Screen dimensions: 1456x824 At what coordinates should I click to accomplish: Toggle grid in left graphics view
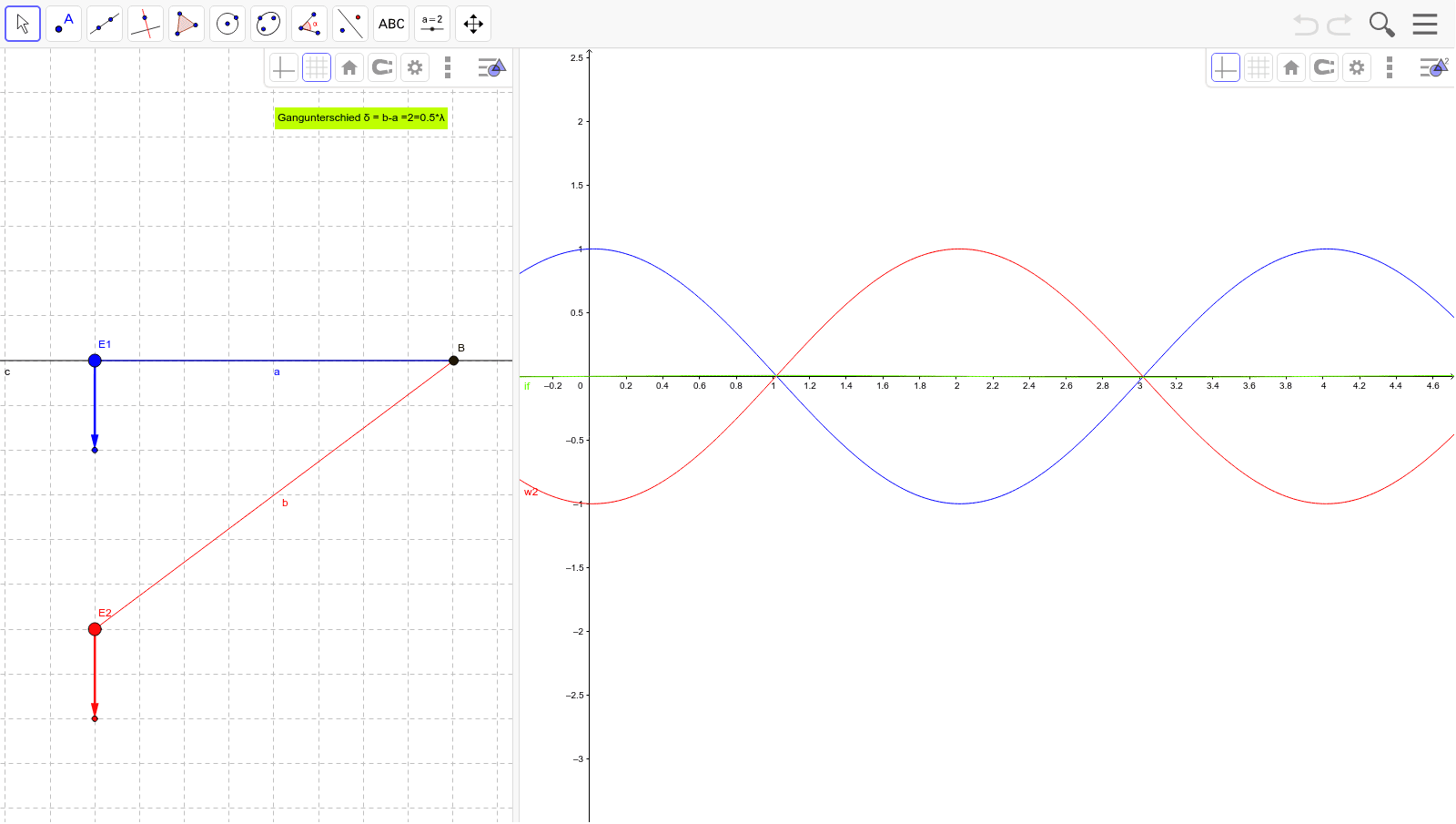coord(317,67)
